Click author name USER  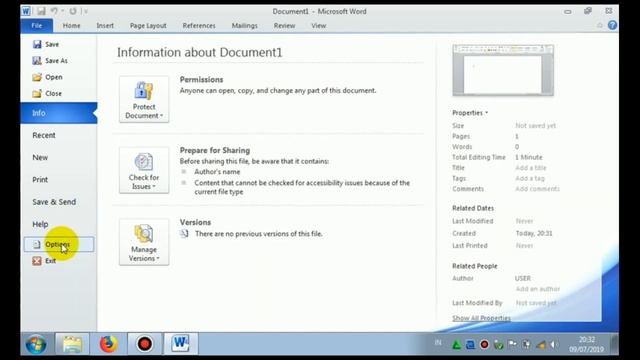point(522,278)
